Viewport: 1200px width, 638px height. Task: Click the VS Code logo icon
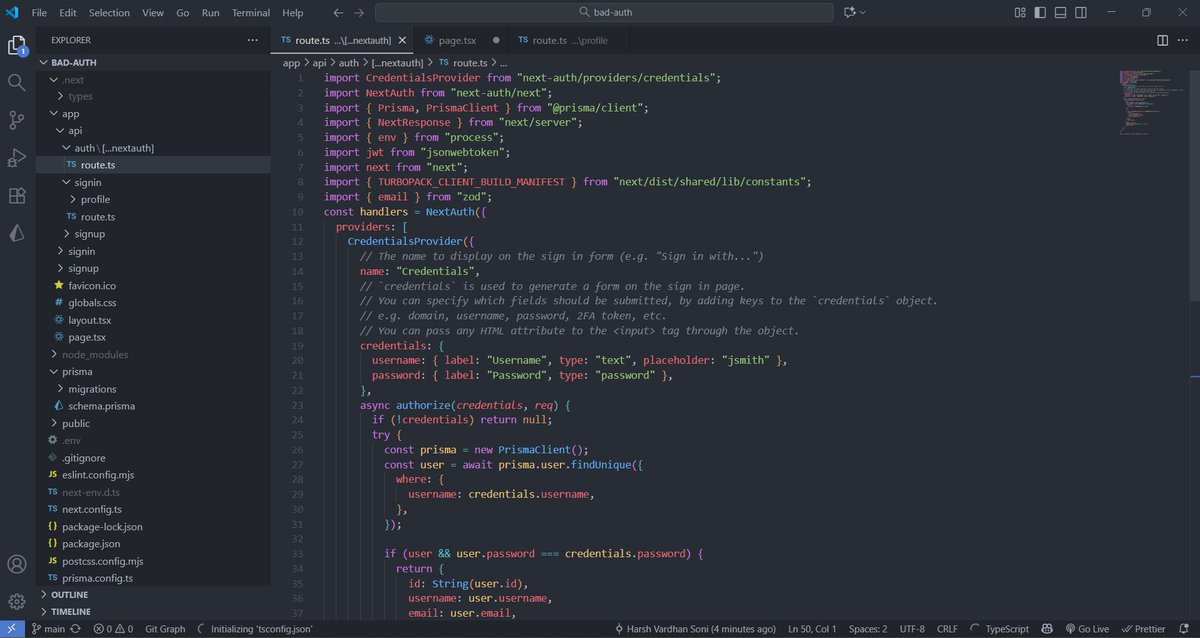pyautogui.click(x=12, y=12)
